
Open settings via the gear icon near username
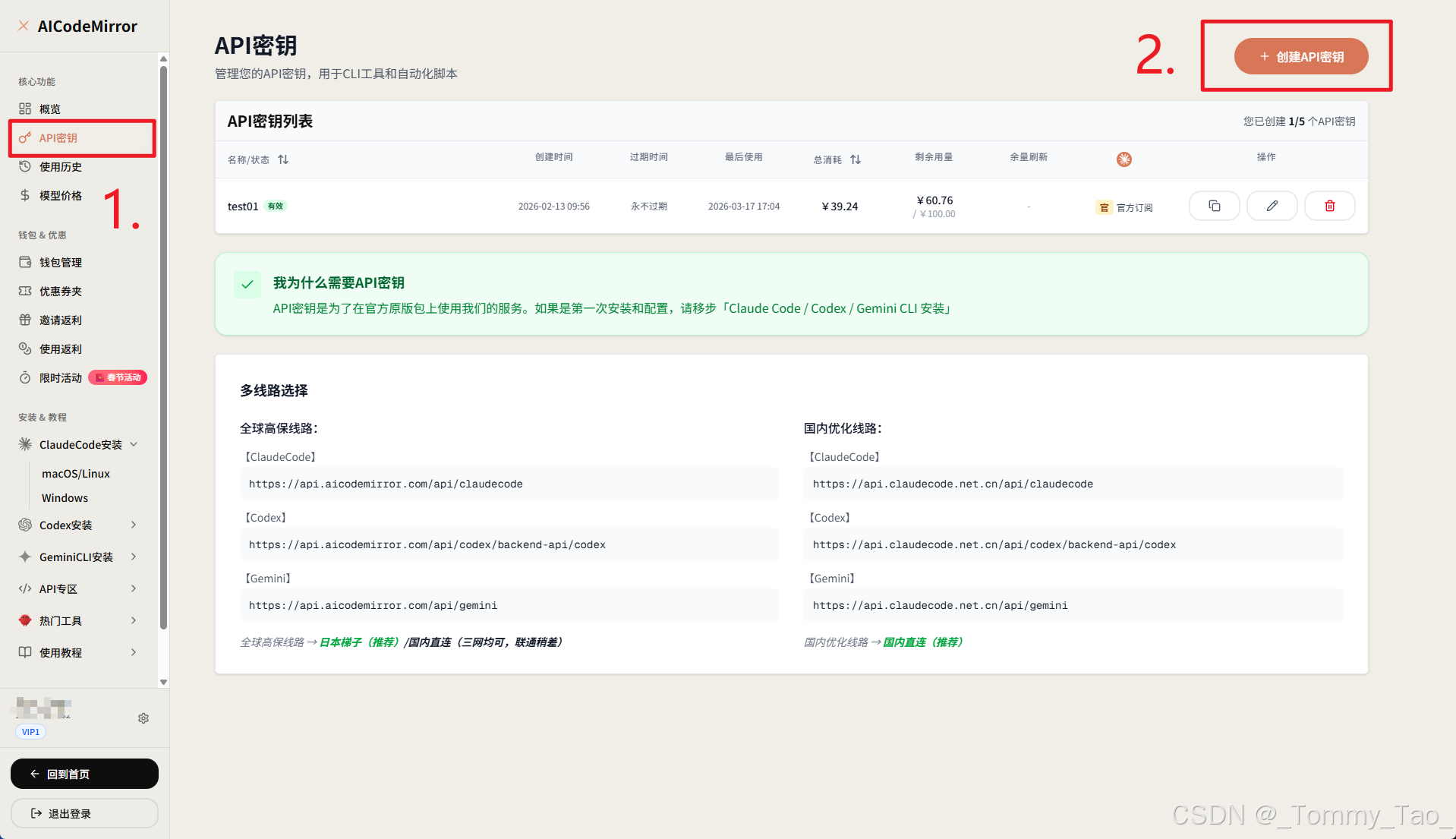pos(143,718)
